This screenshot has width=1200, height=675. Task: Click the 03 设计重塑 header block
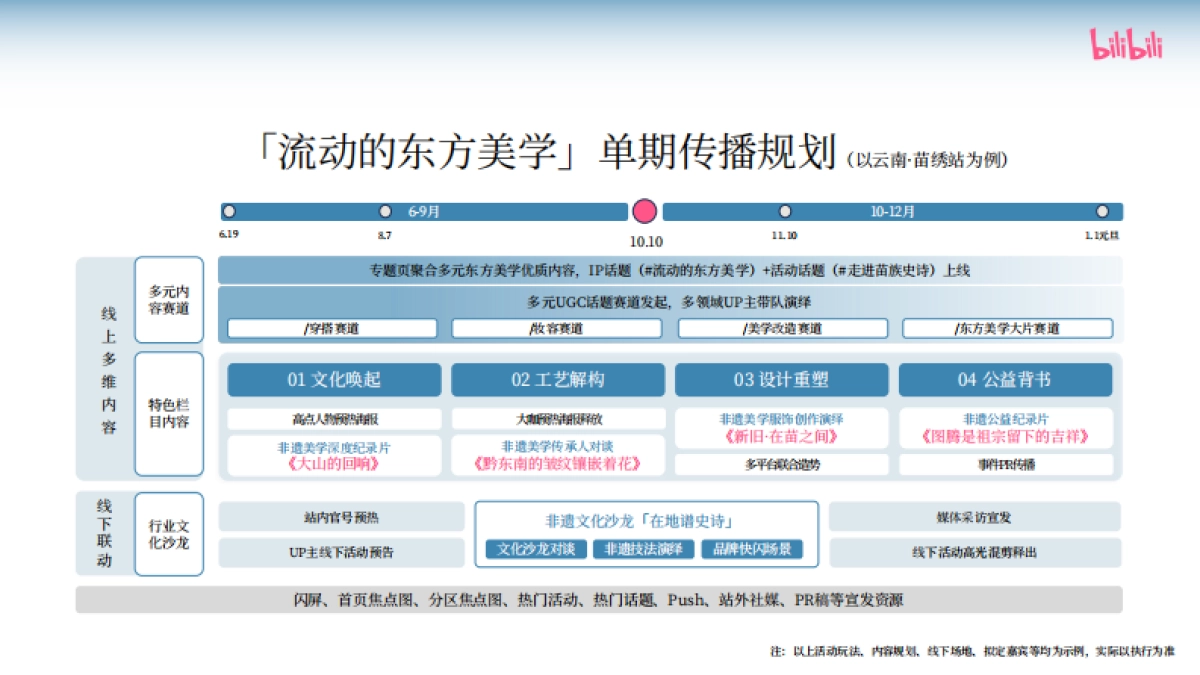(x=782, y=380)
